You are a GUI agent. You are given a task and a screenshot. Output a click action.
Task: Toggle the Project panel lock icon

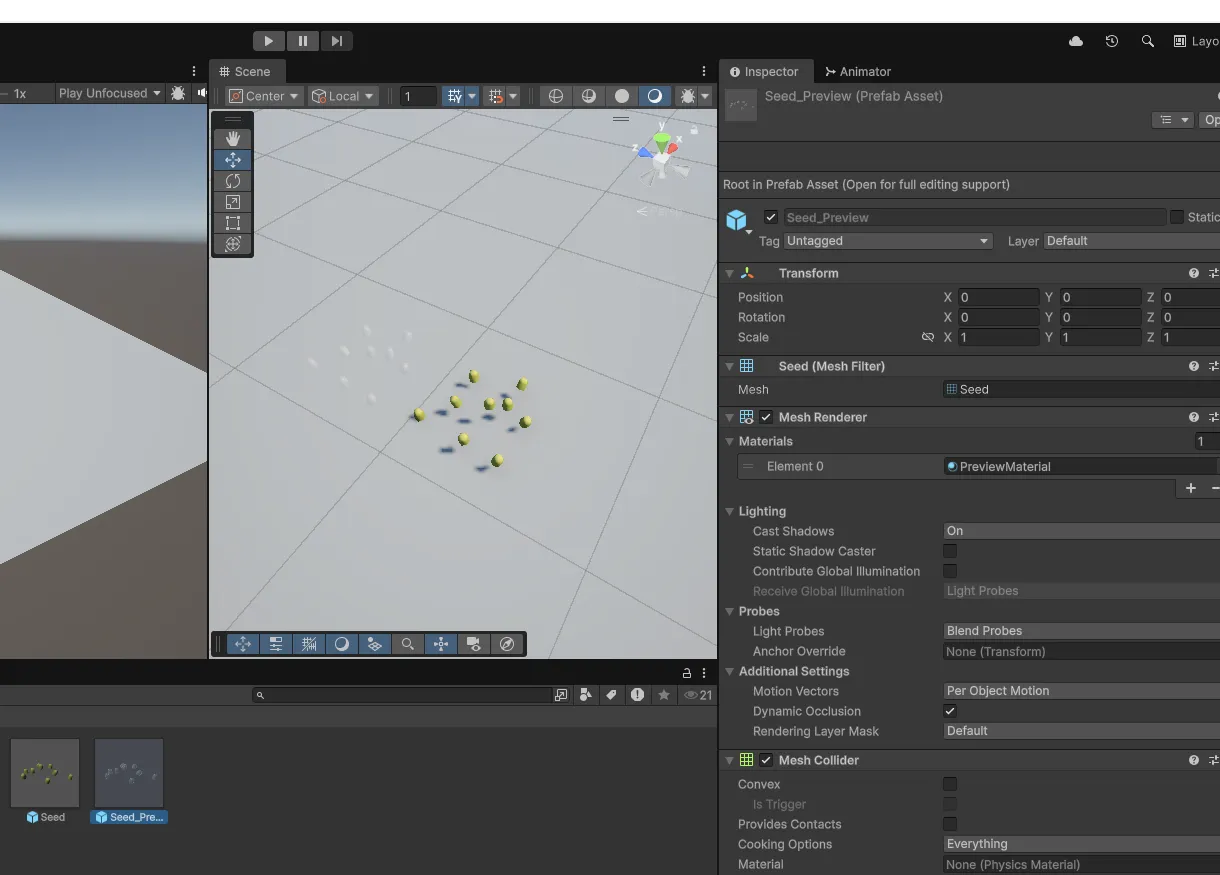click(x=687, y=673)
